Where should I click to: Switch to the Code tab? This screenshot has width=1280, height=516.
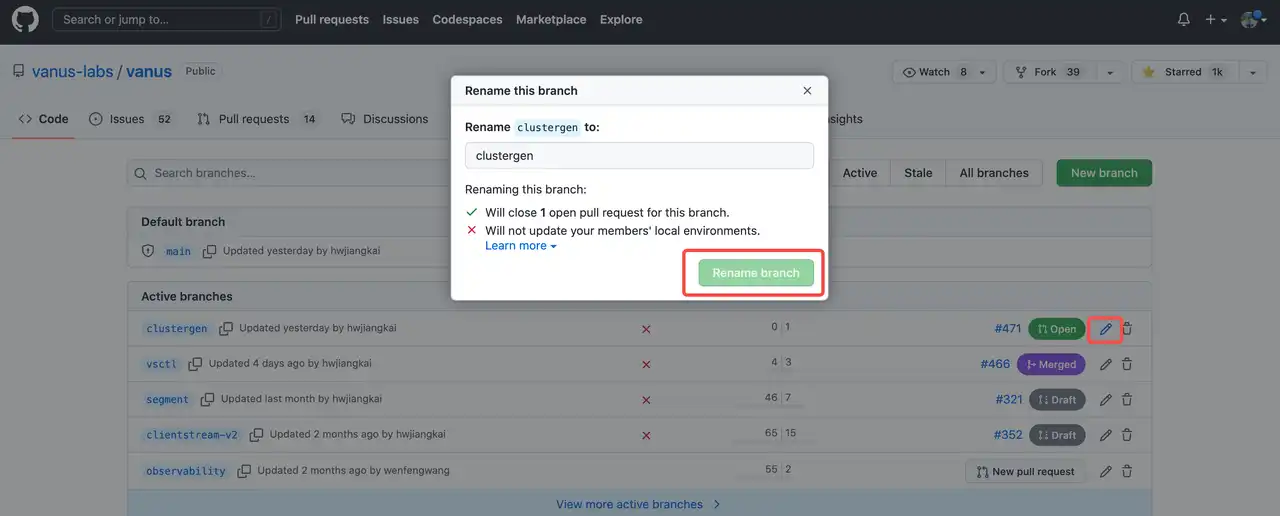point(44,119)
